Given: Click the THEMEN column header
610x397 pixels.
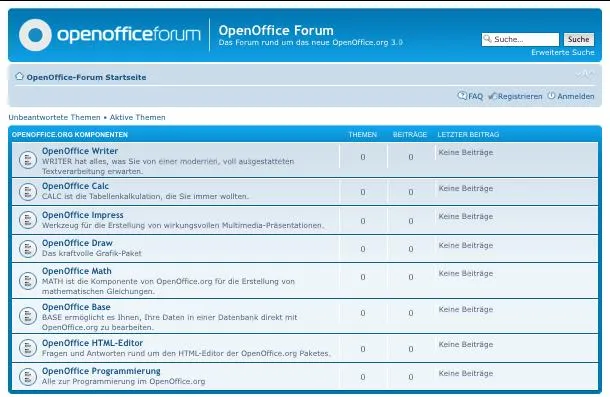Looking at the screenshot, I should coord(363,135).
